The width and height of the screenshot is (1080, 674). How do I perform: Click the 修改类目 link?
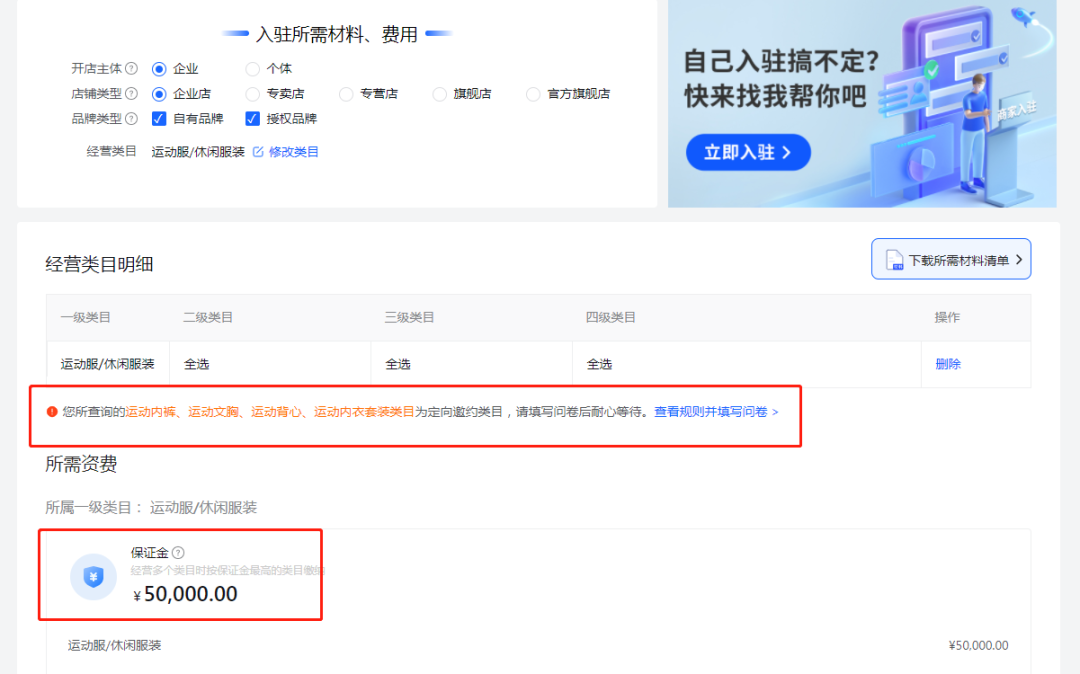pyautogui.click(x=293, y=151)
